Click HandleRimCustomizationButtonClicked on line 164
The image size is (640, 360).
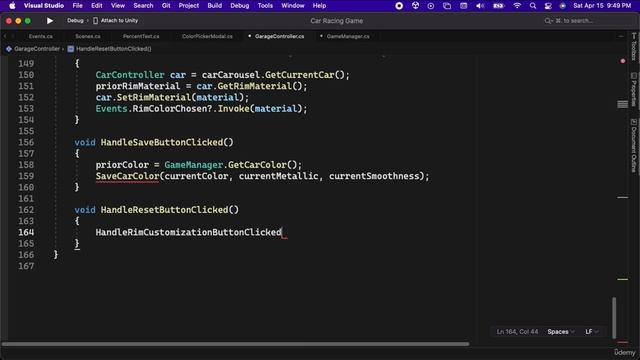[x=189, y=232]
